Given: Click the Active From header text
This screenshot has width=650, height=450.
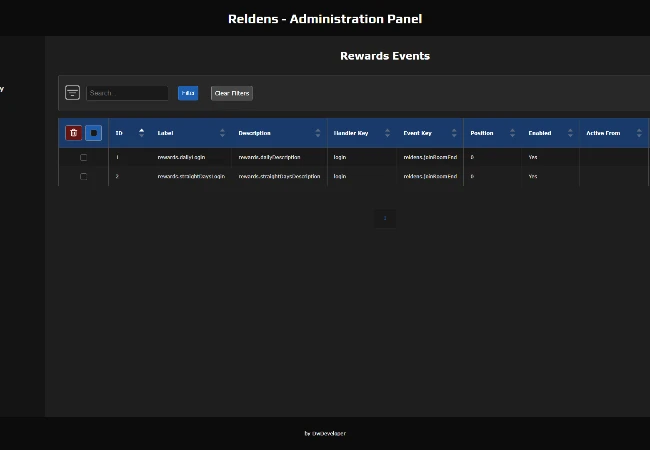Looking at the screenshot, I should coord(603,133).
